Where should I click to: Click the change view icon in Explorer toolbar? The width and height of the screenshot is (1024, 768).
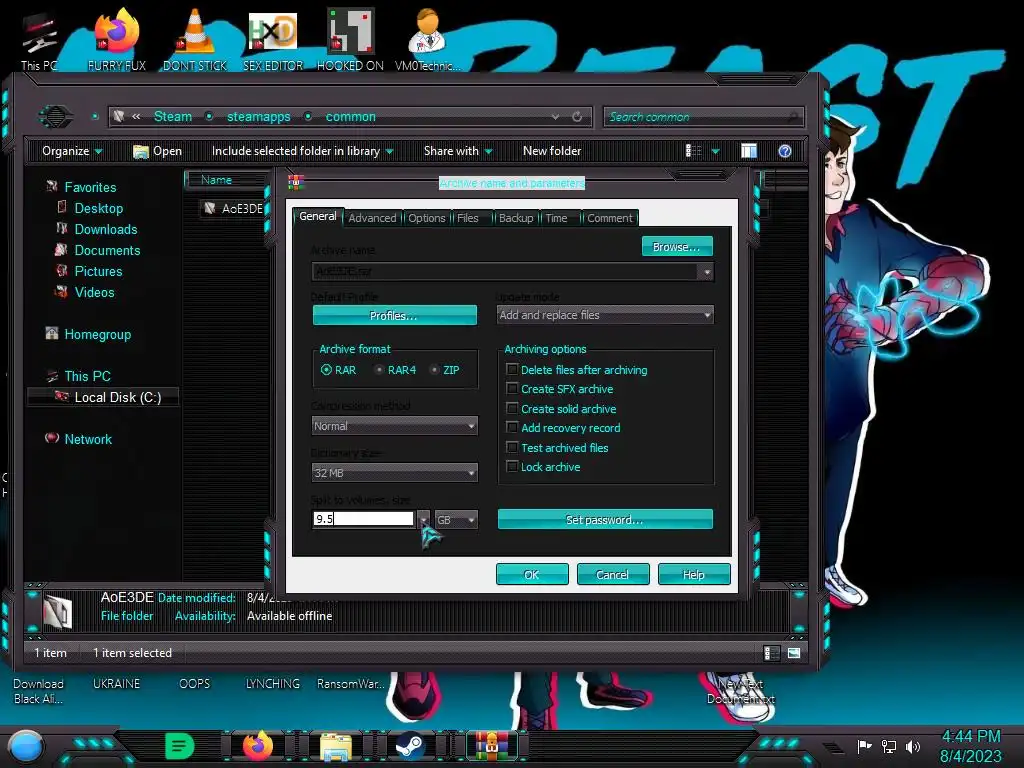[x=694, y=151]
